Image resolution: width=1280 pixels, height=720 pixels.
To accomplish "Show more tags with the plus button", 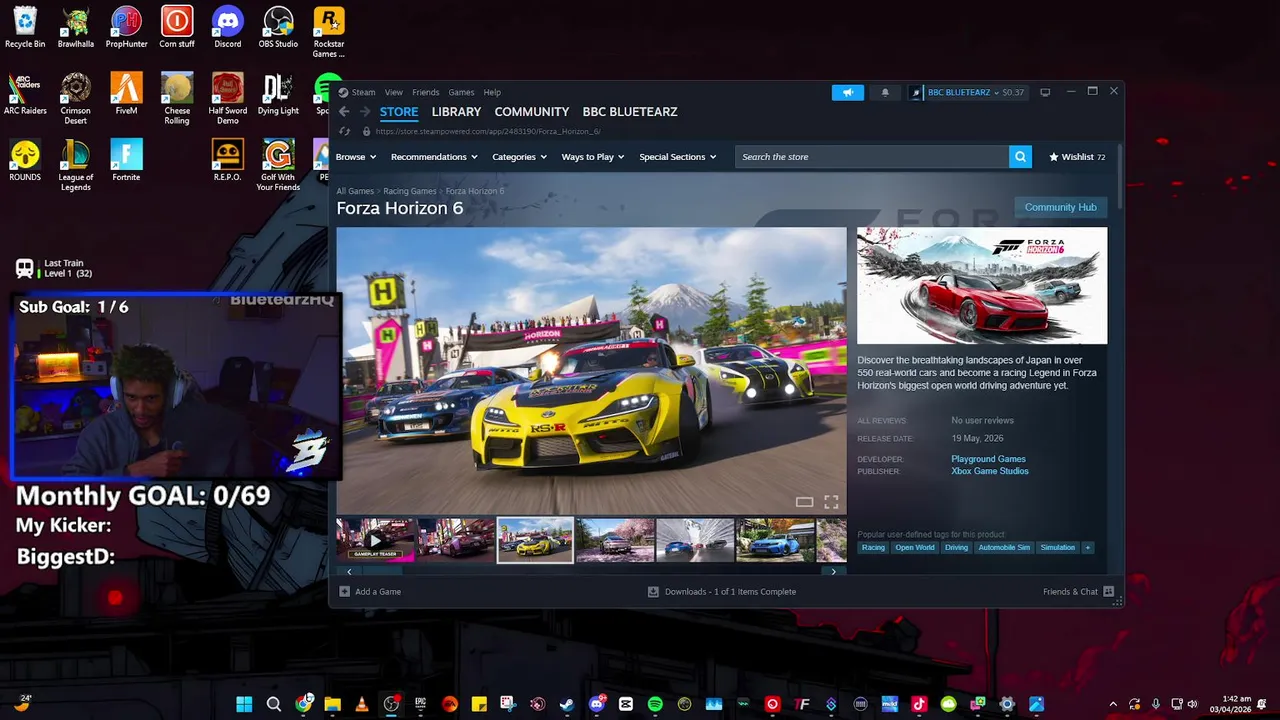I will [x=1087, y=548].
